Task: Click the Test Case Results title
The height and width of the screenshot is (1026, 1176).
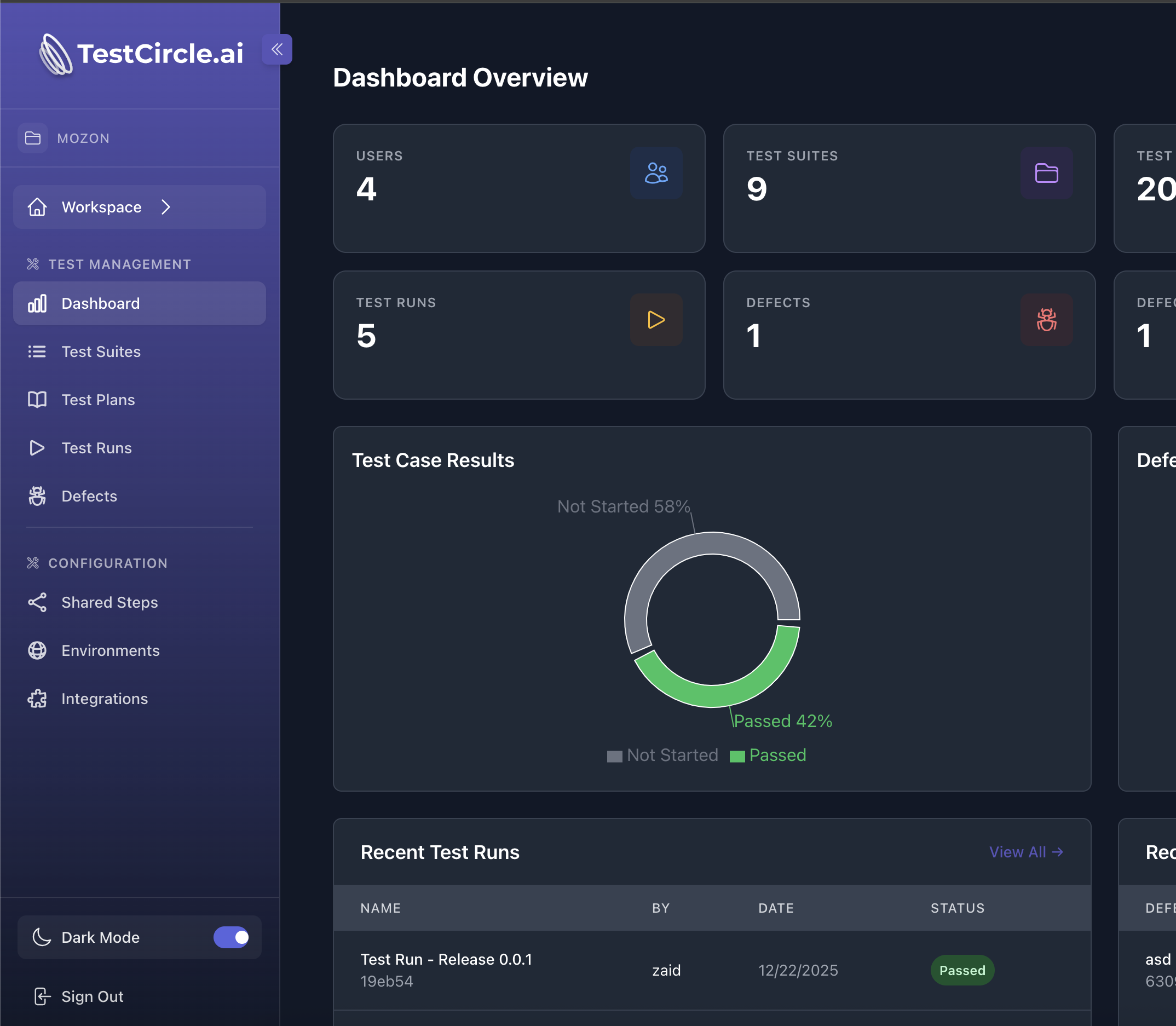Action: click(433, 460)
